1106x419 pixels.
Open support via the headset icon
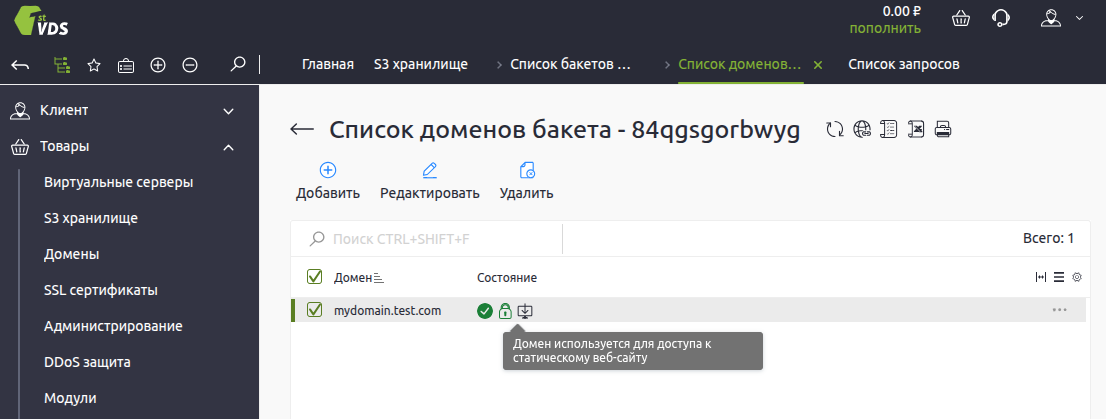tap(1000, 19)
